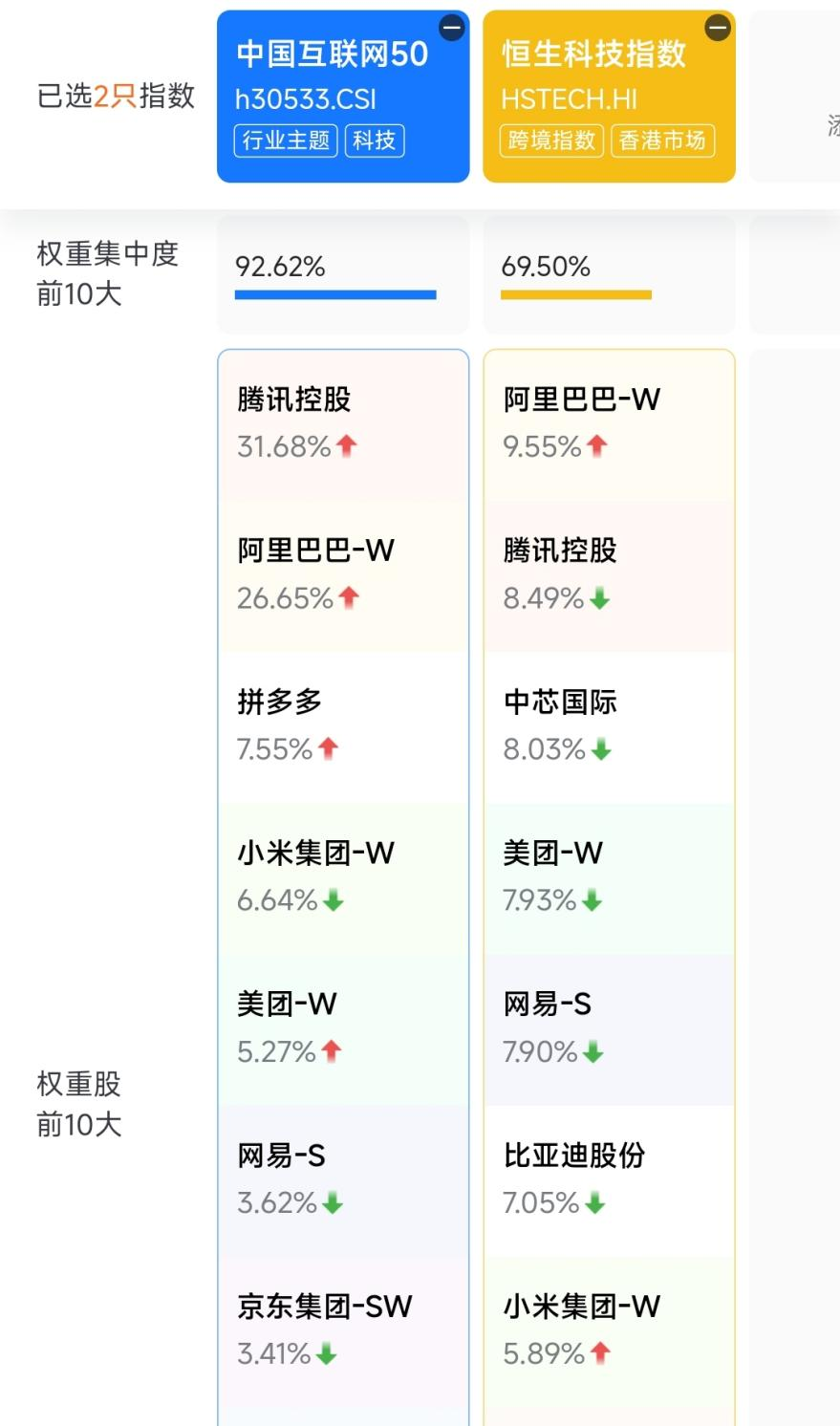
Task: Click the yellow 69.50% concentration bar
Action: 576,294
